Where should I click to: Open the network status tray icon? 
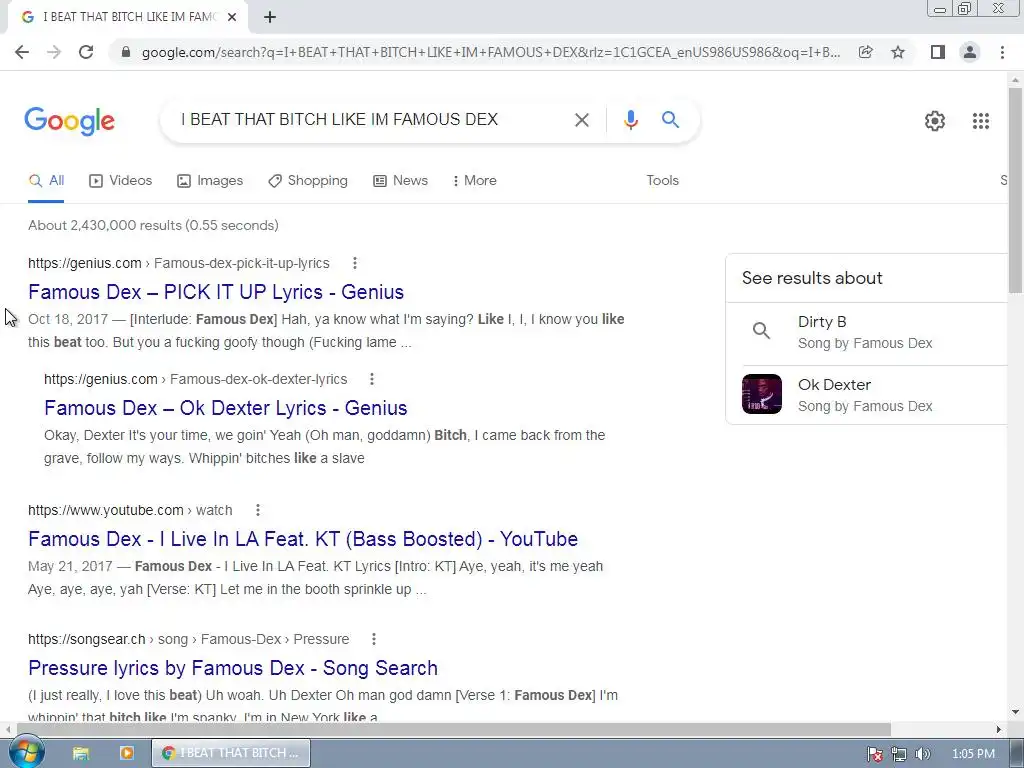coord(899,754)
